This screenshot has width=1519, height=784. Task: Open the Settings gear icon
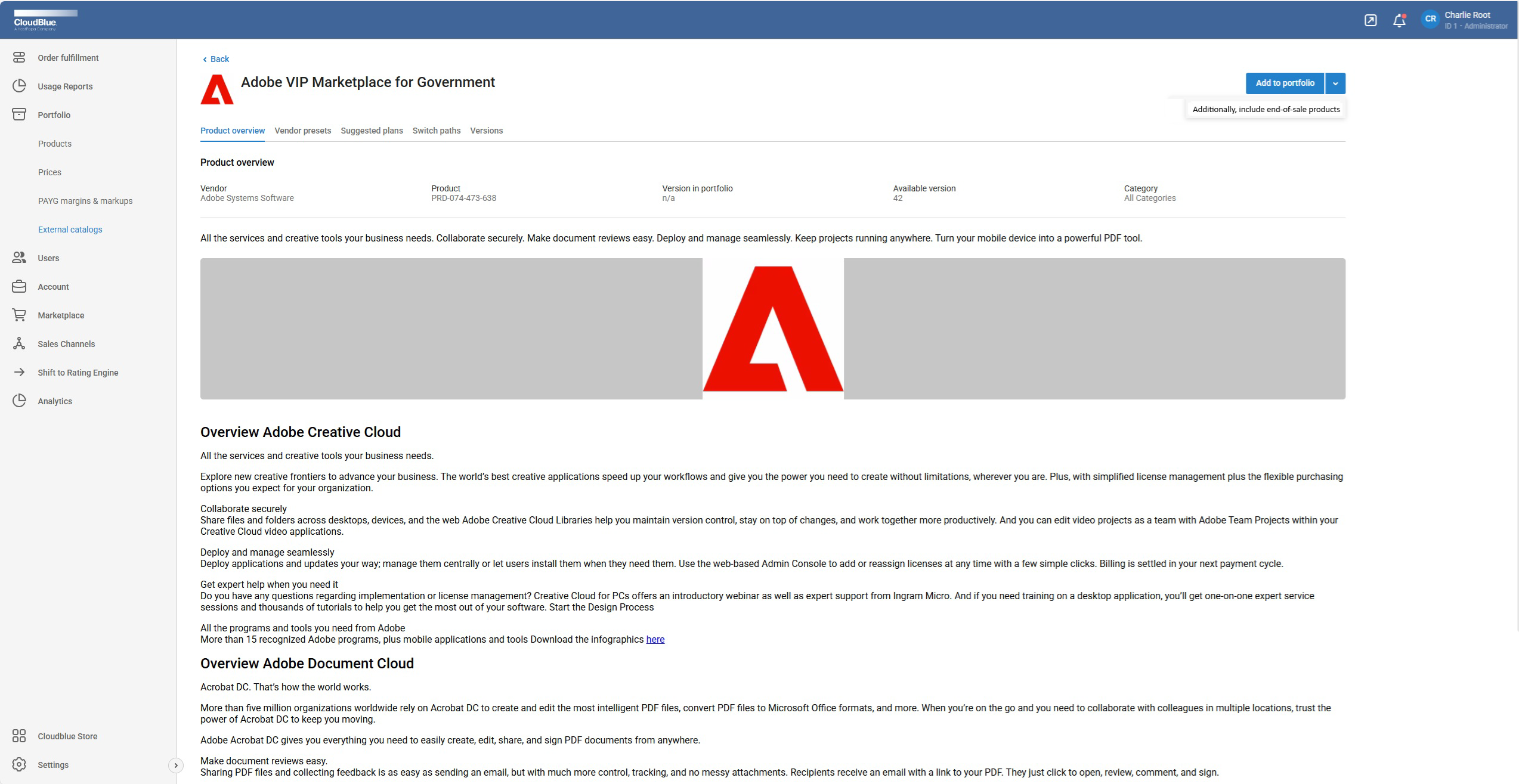coord(19,765)
